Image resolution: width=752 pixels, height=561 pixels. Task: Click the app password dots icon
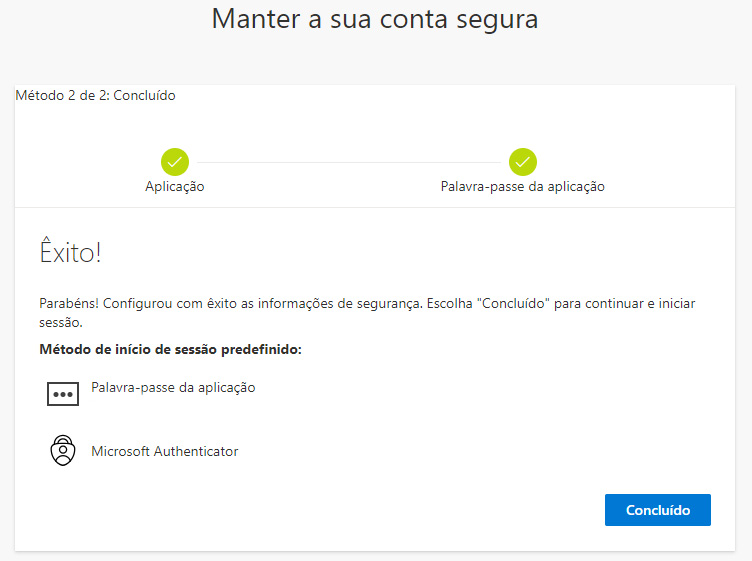point(62,394)
